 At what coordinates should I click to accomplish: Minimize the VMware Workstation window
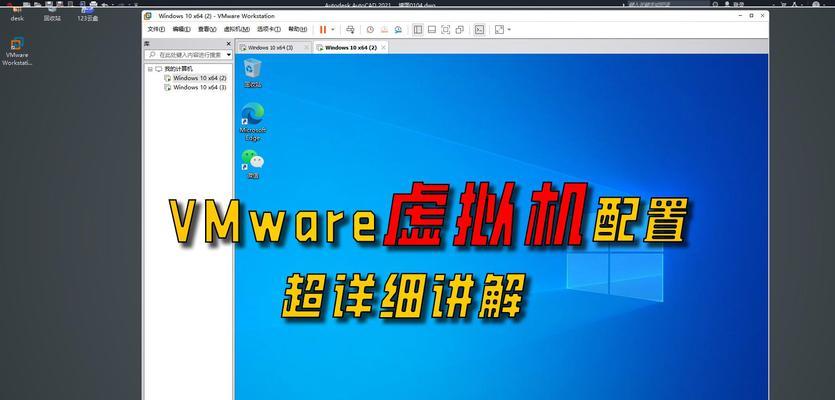point(741,16)
